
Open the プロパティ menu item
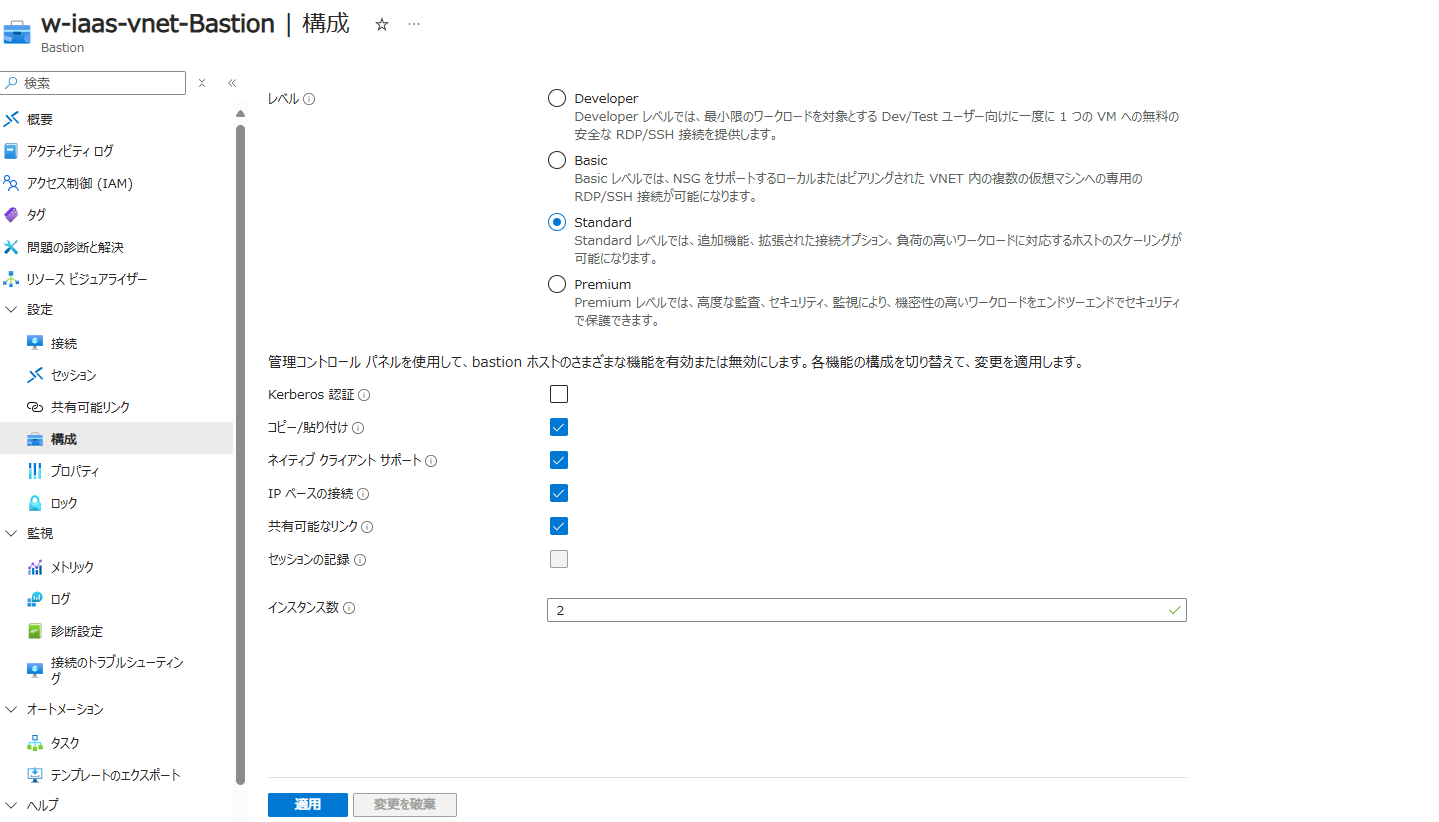(116, 471)
